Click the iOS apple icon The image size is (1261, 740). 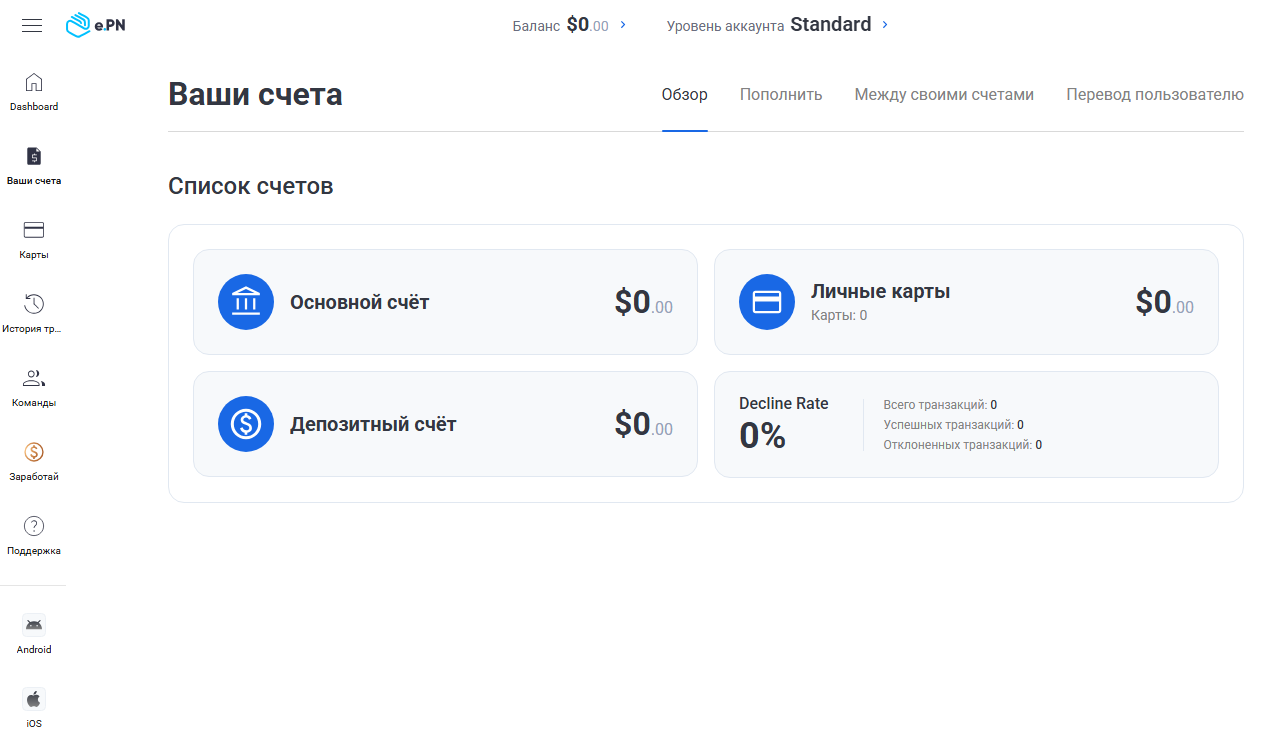click(34, 699)
